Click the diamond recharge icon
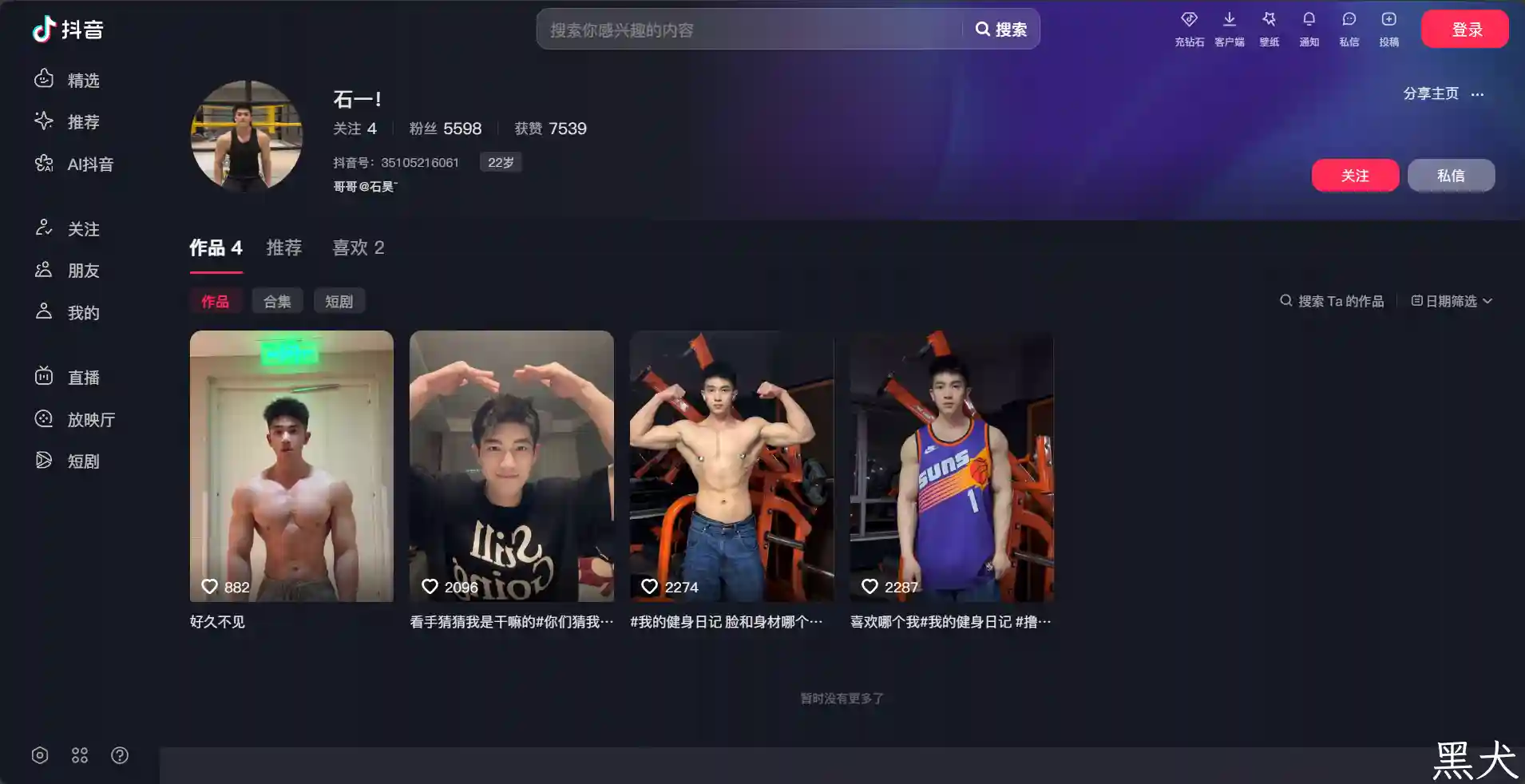1525x784 pixels. 1189,21
